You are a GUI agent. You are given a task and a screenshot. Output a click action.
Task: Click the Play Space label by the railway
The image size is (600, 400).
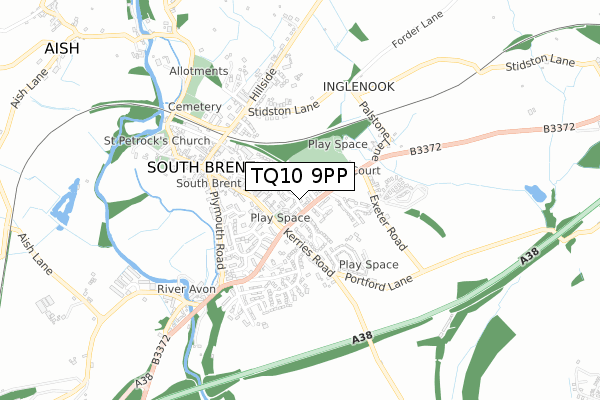tap(338, 144)
